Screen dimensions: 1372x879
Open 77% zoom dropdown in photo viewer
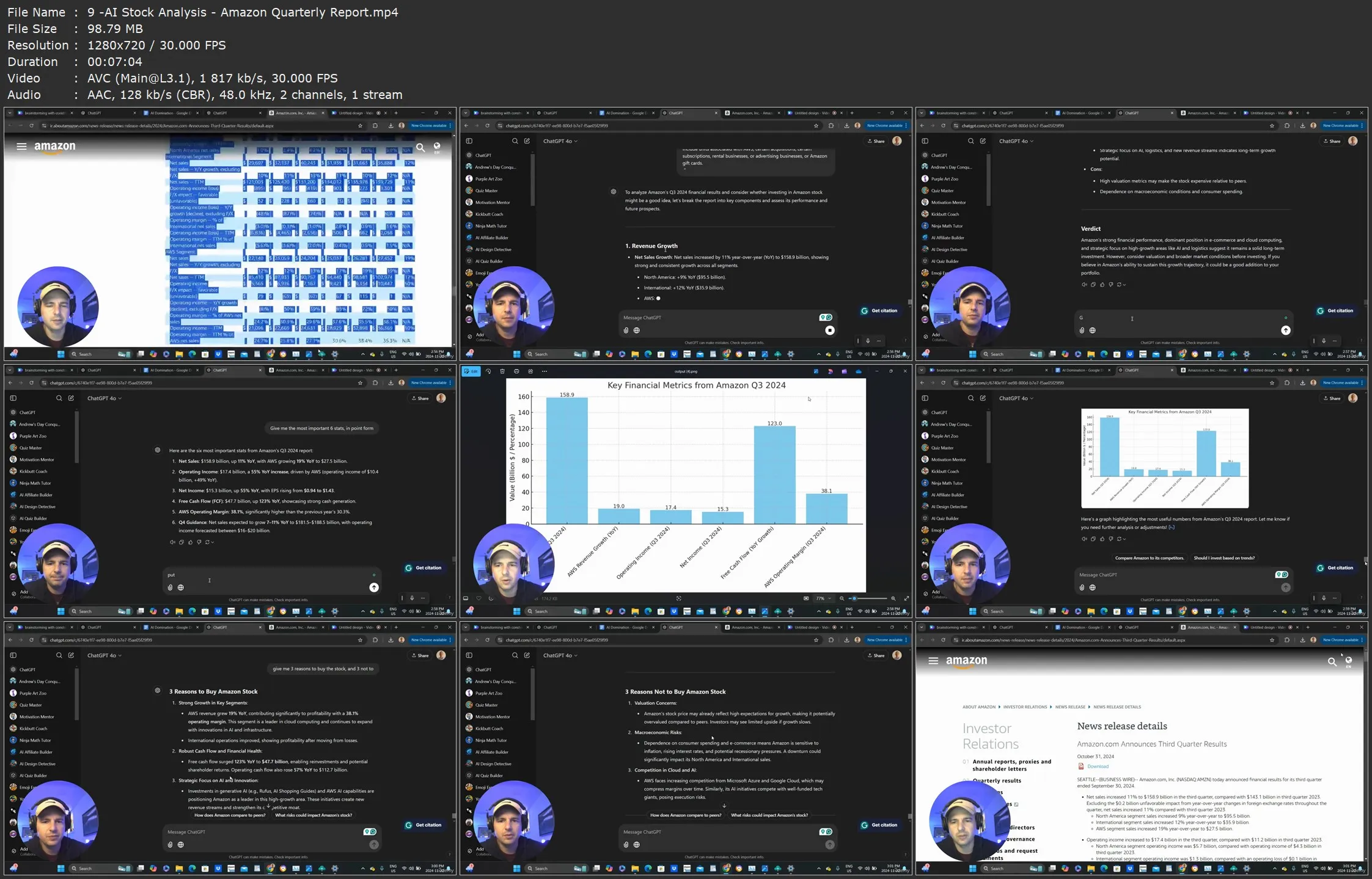point(823,599)
